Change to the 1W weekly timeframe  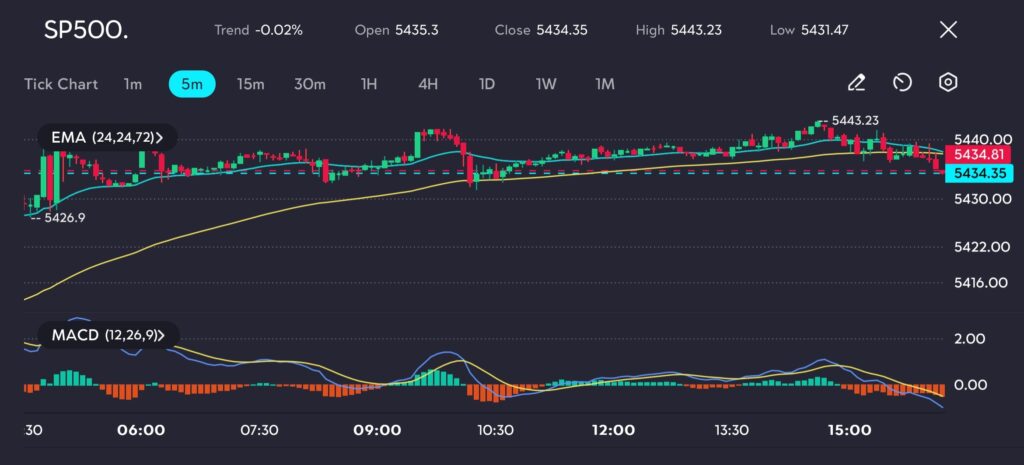pos(546,84)
